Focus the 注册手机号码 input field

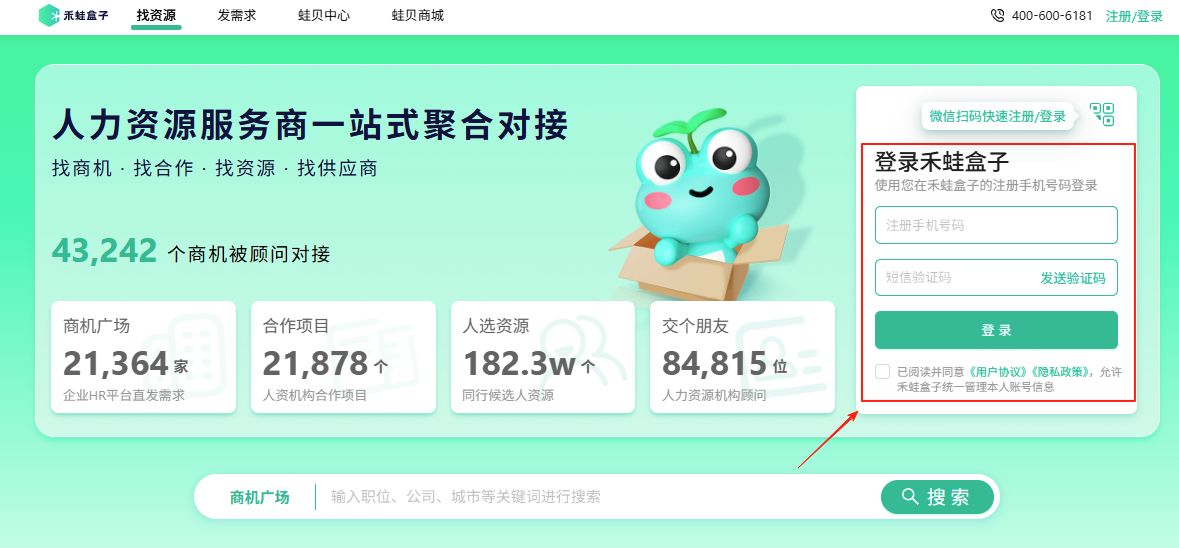pos(996,225)
